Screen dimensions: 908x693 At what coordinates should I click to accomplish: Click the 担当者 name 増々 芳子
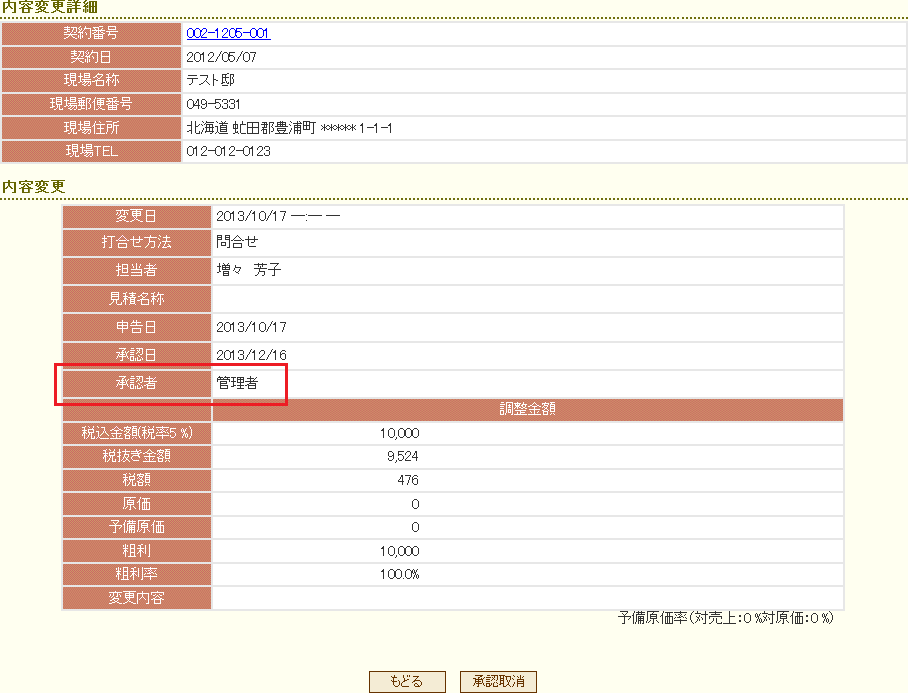tap(249, 270)
